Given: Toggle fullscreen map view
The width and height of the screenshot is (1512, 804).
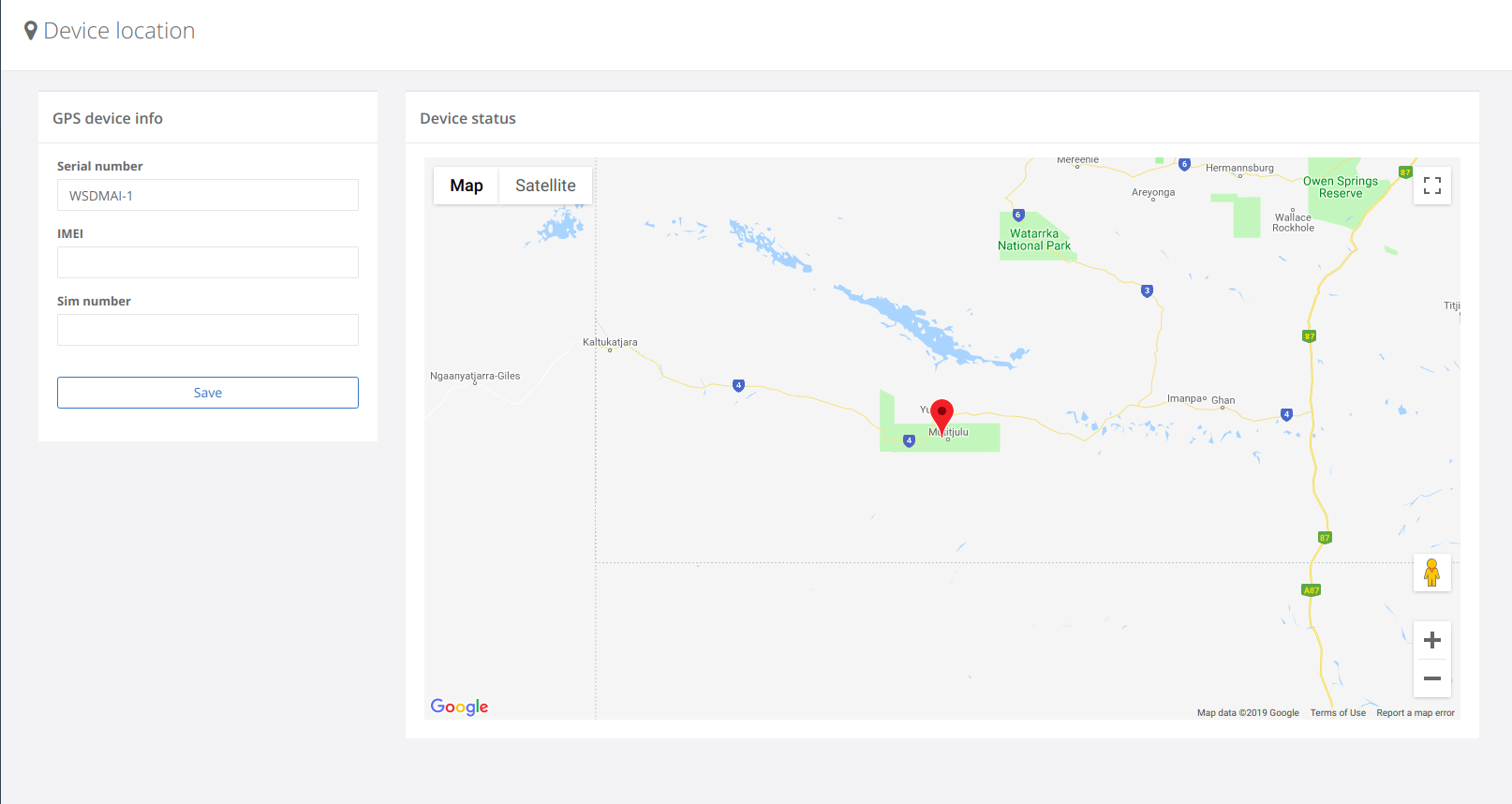Looking at the screenshot, I should [x=1431, y=186].
